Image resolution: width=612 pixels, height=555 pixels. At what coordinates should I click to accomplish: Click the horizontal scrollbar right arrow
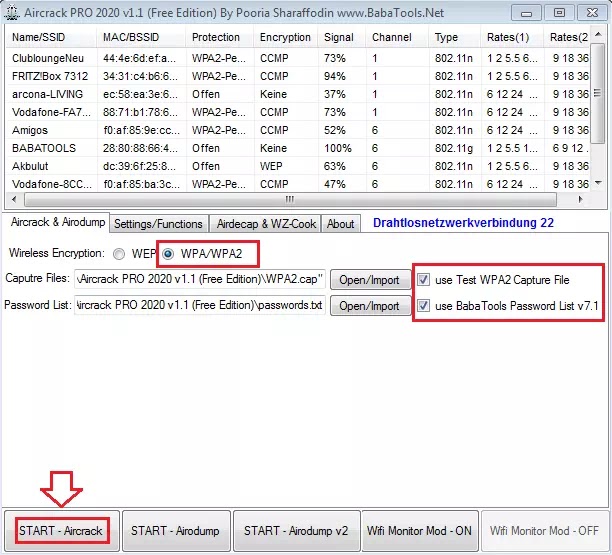coord(580,199)
